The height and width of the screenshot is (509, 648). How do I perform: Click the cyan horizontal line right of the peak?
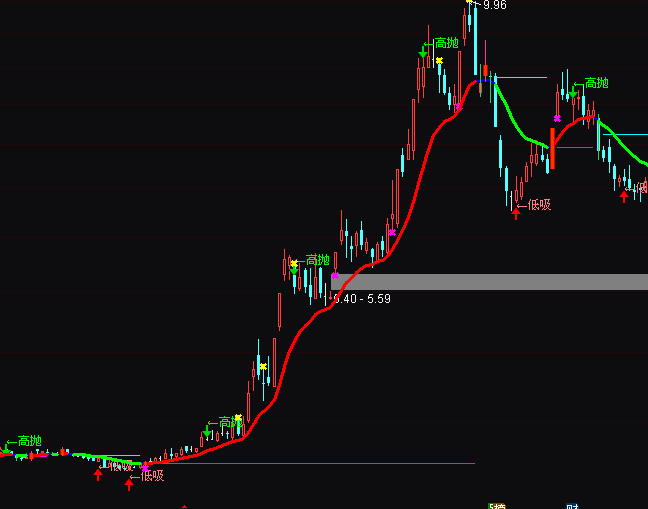[520, 77]
